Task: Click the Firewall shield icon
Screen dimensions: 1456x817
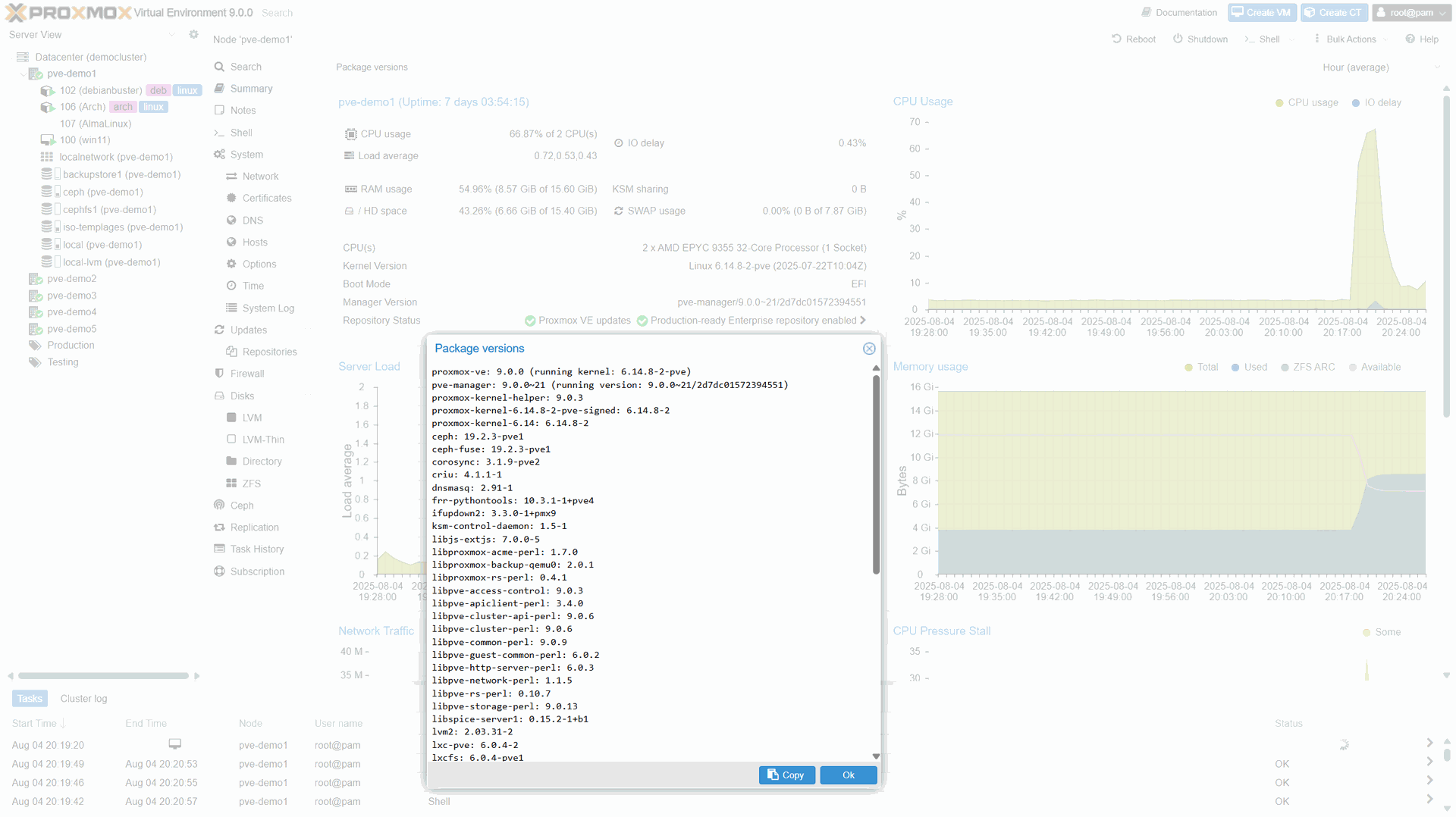Action: (219, 374)
